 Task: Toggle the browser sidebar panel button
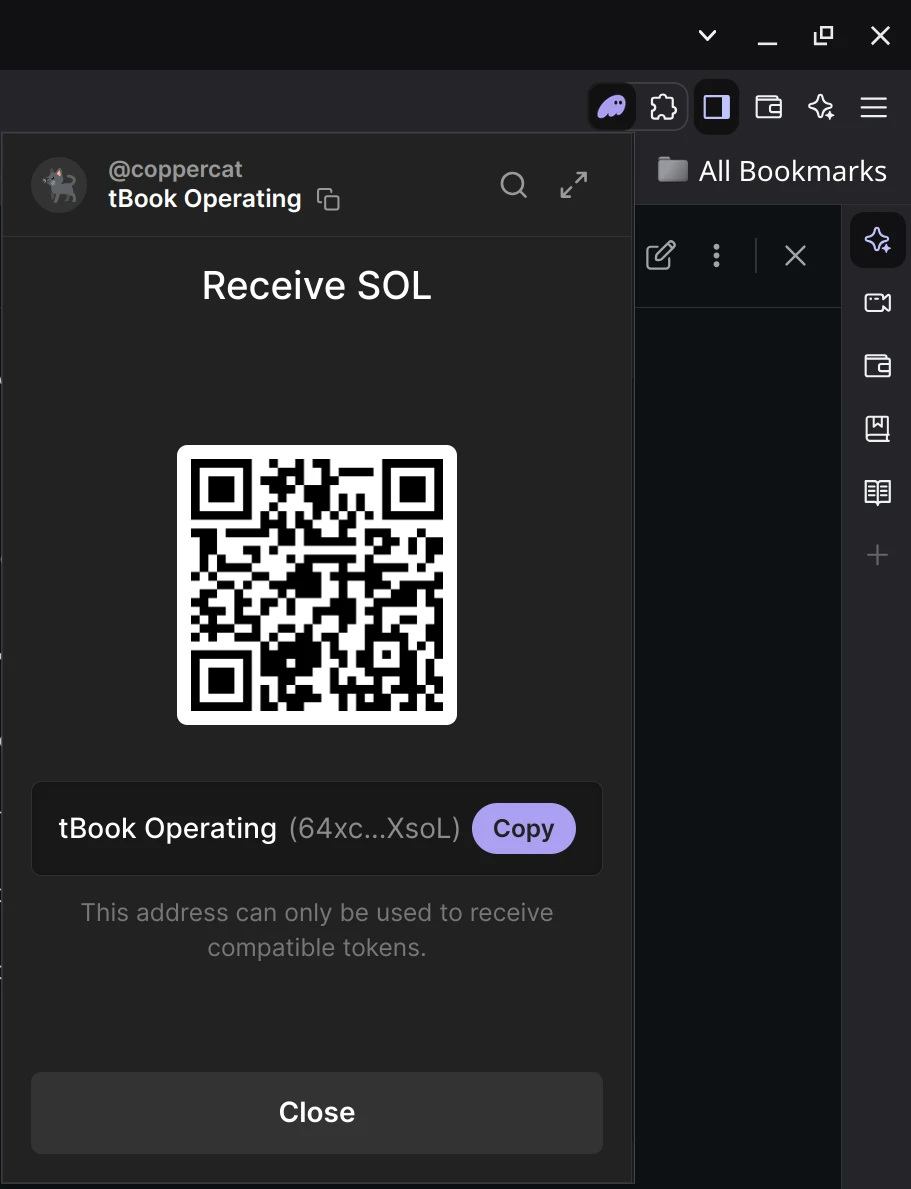(x=716, y=107)
